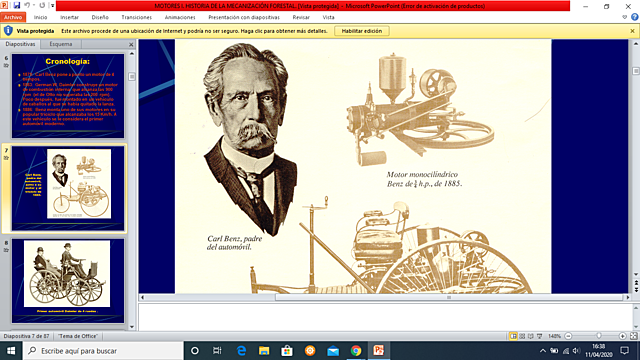640x360 pixels.
Task: Click the animation star icon under slide 7
Action: (6, 158)
